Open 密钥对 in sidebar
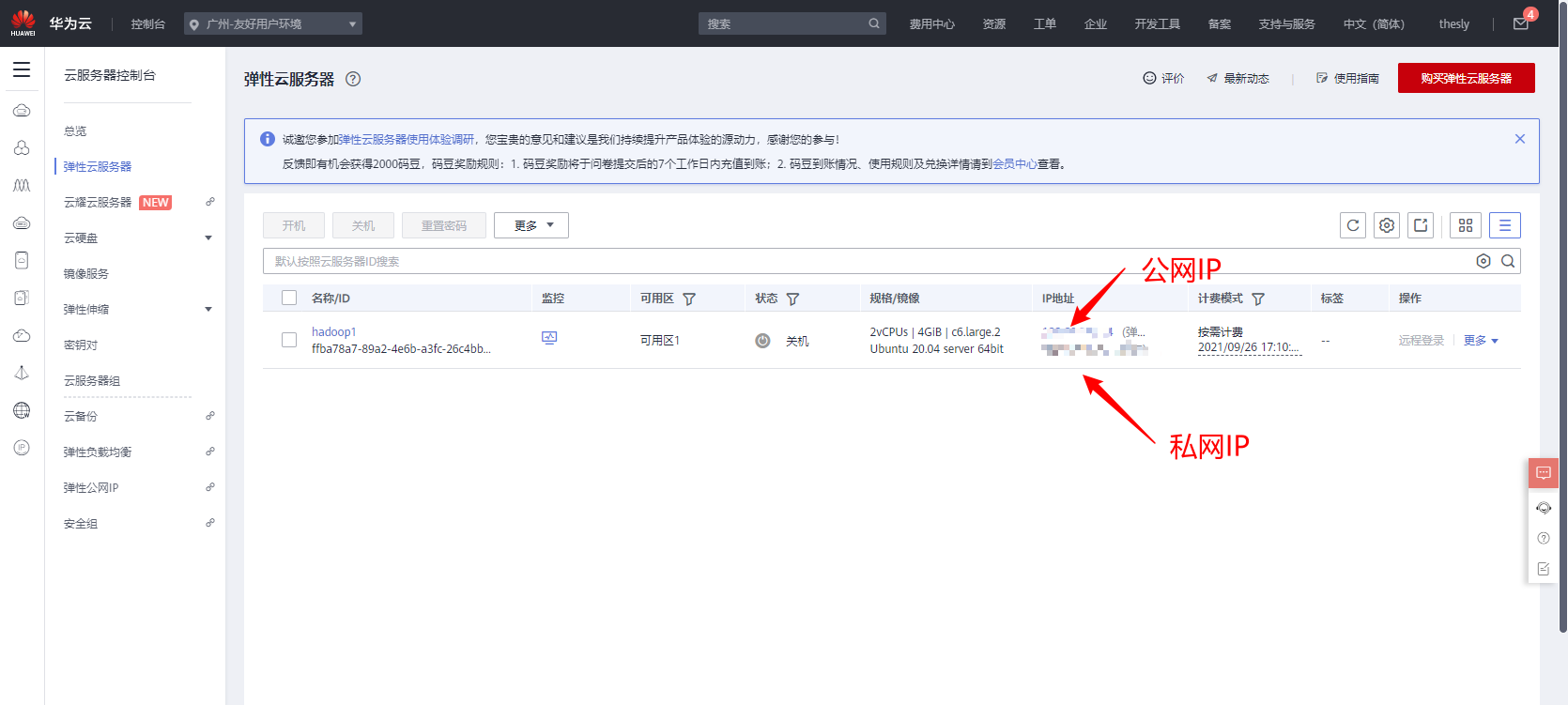 [81, 345]
